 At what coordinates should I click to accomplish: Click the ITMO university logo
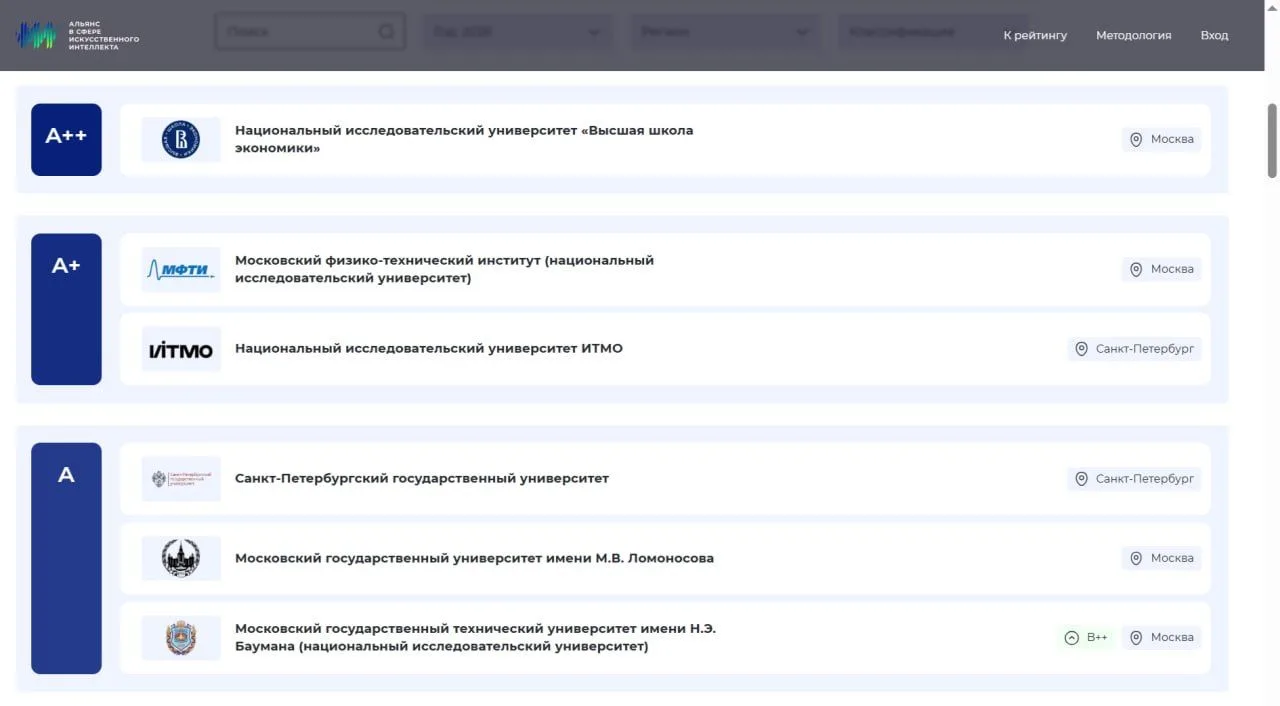coord(181,349)
